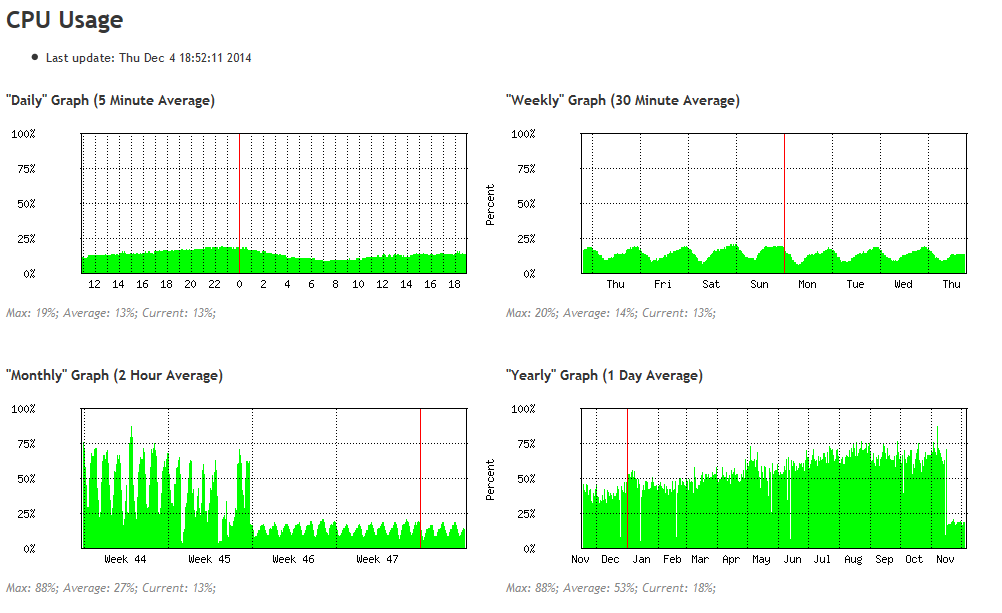The height and width of the screenshot is (613, 1002).
Task: Open the Yearly CPU usage graph image
Action: tap(728, 485)
